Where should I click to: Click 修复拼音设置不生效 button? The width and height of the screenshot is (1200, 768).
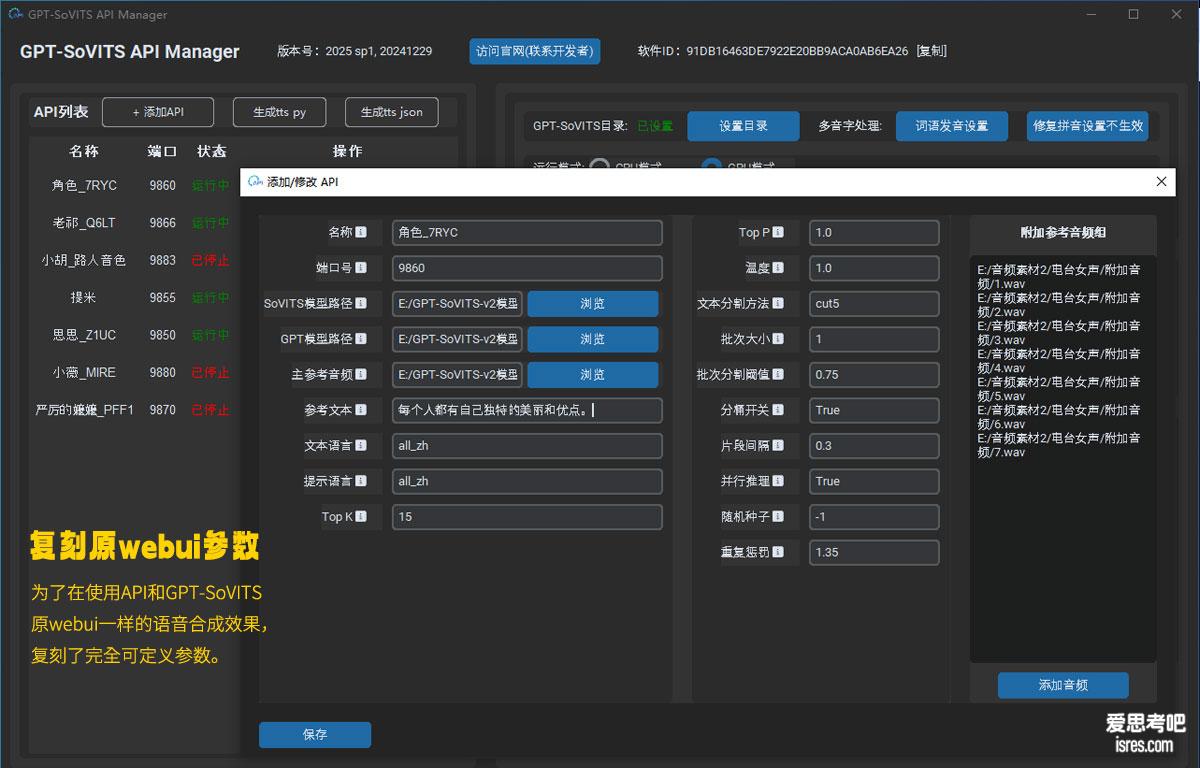pos(1088,126)
